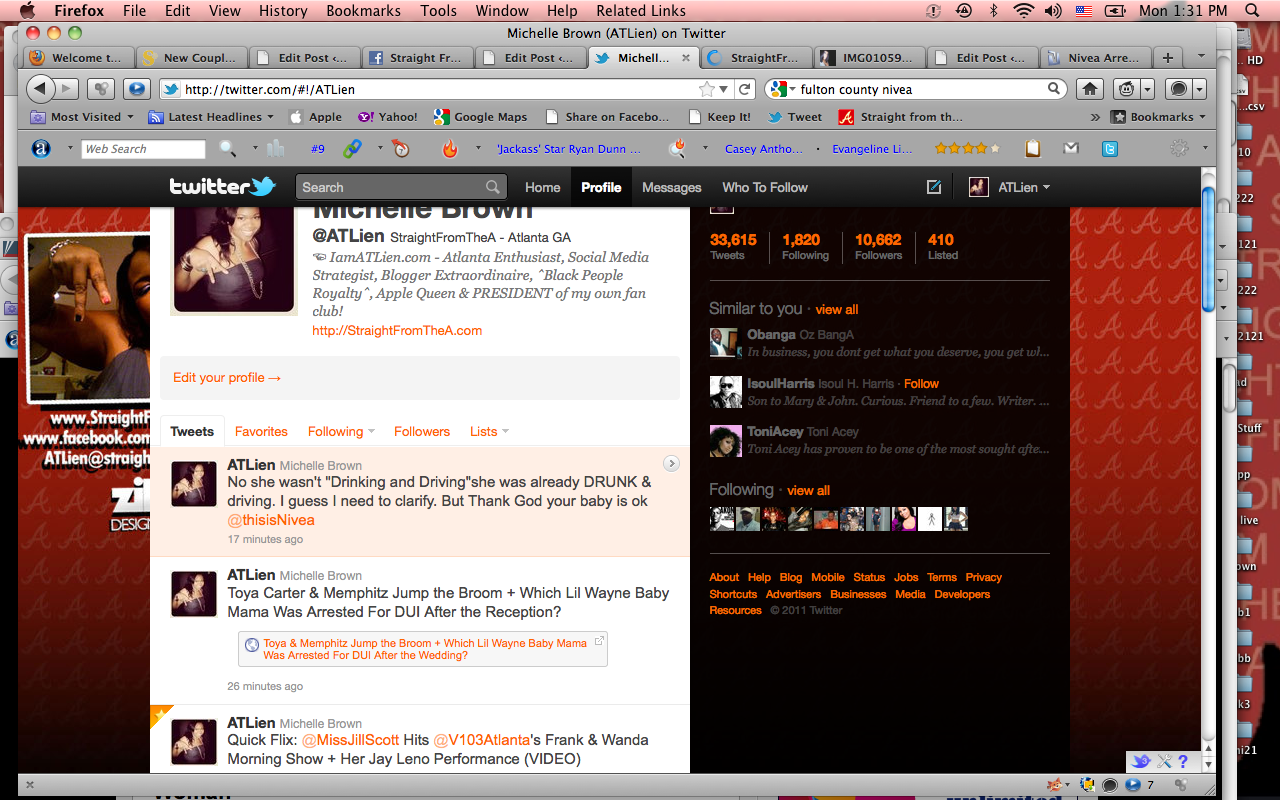The height and width of the screenshot is (800, 1280).
Task: Expand the ATLien account dropdown menu
Action: coord(1046,187)
